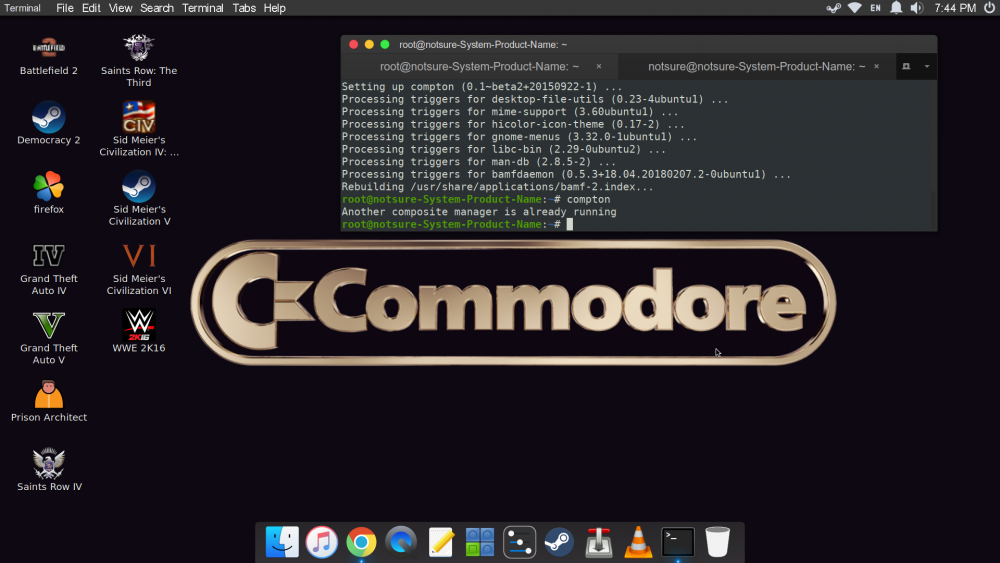The image size is (1000, 563).
Task: Toggle the Wi-Fi network indicator menu
Action: tap(855, 8)
